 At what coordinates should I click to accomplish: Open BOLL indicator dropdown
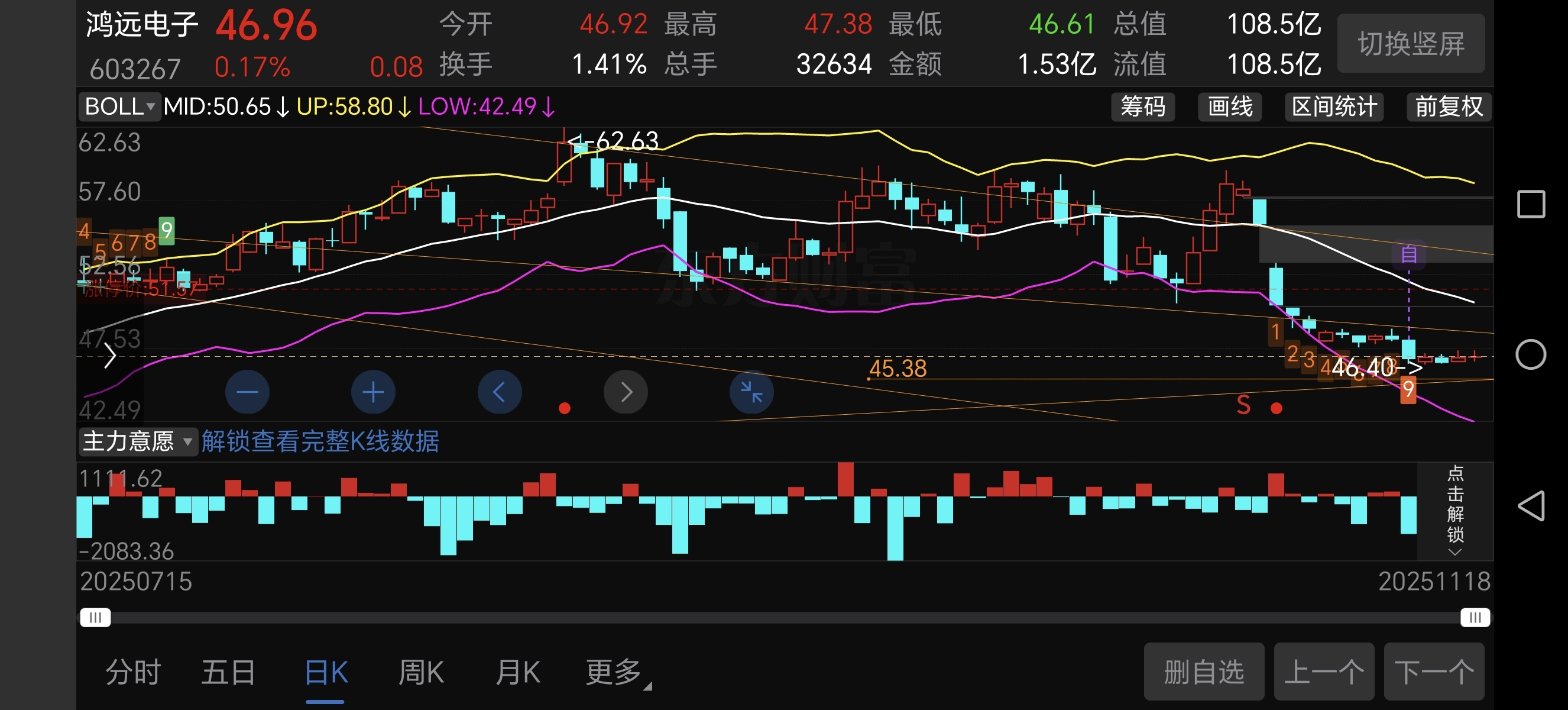click(x=119, y=106)
